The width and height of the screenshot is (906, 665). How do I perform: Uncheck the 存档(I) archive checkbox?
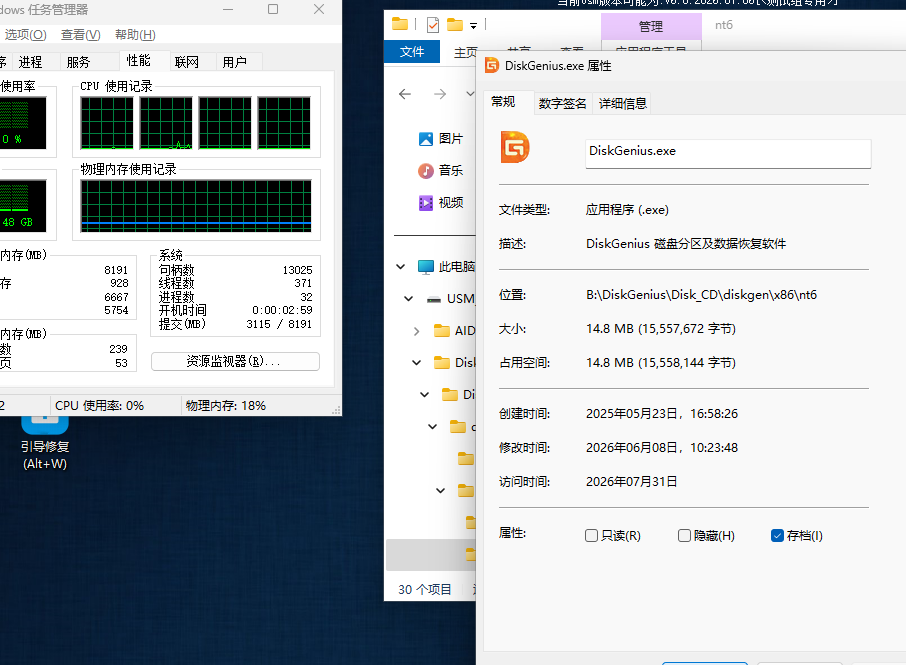pyautogui.click(x=777, y=536)
